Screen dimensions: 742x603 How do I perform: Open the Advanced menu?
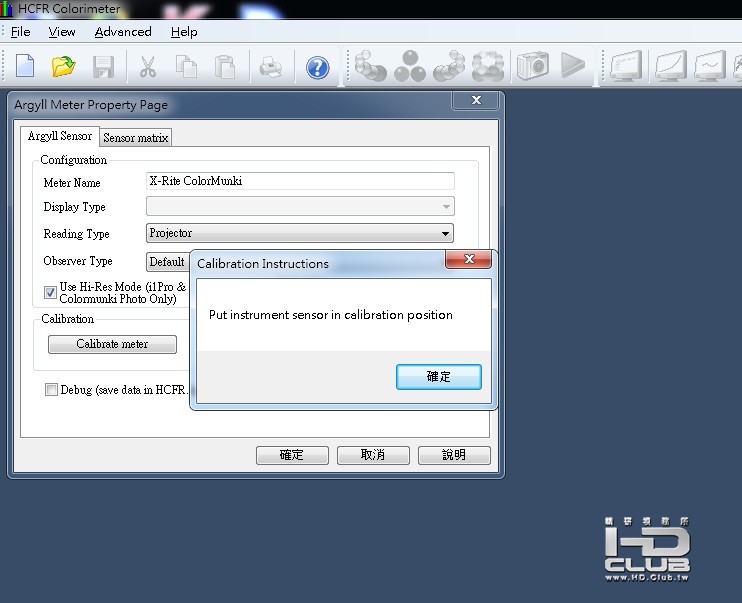(123, 32)
